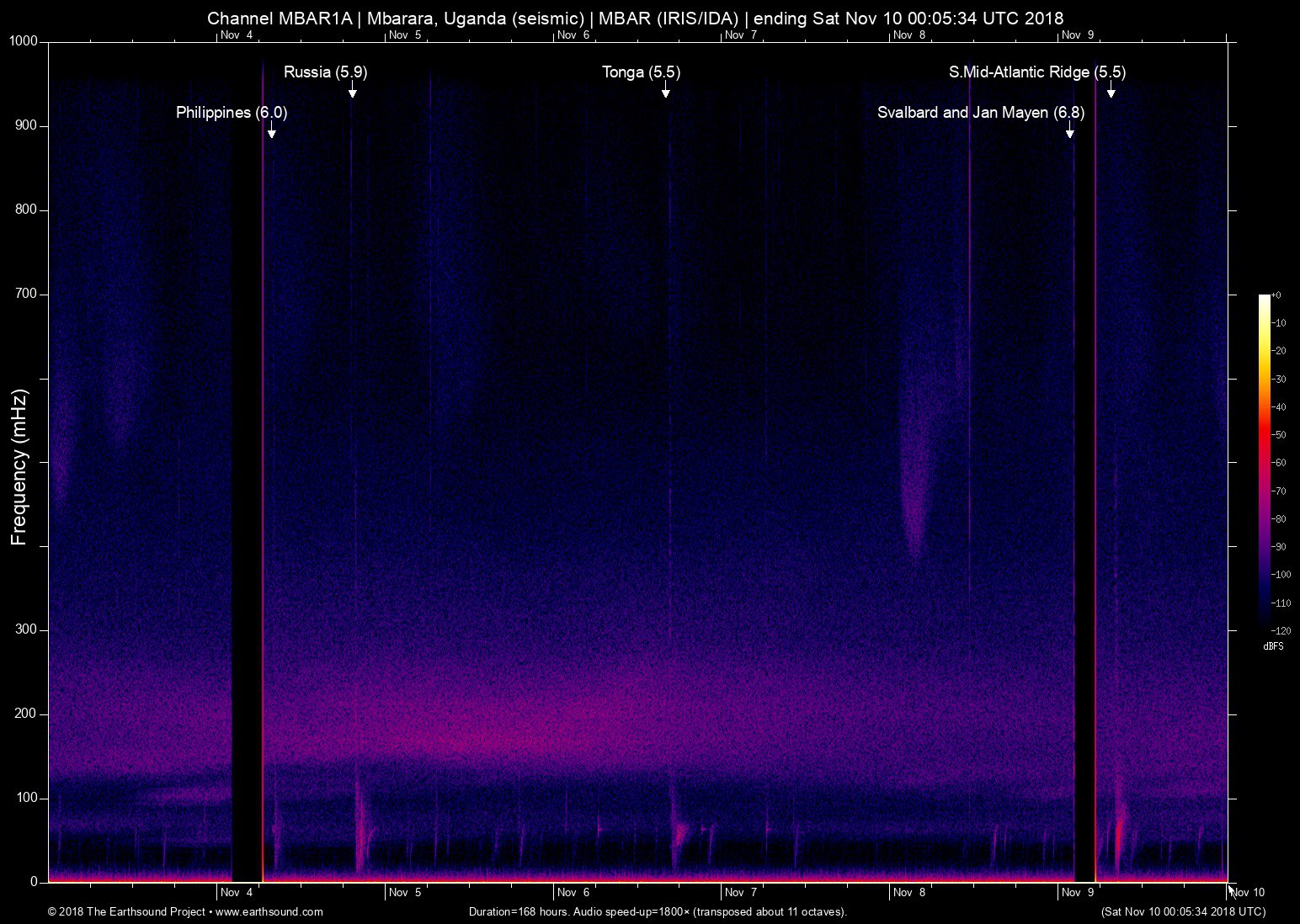This screenshot has width=1300, height=924.
Task: Click the Russia (5.9) annotation label
Action: (325, 72)
